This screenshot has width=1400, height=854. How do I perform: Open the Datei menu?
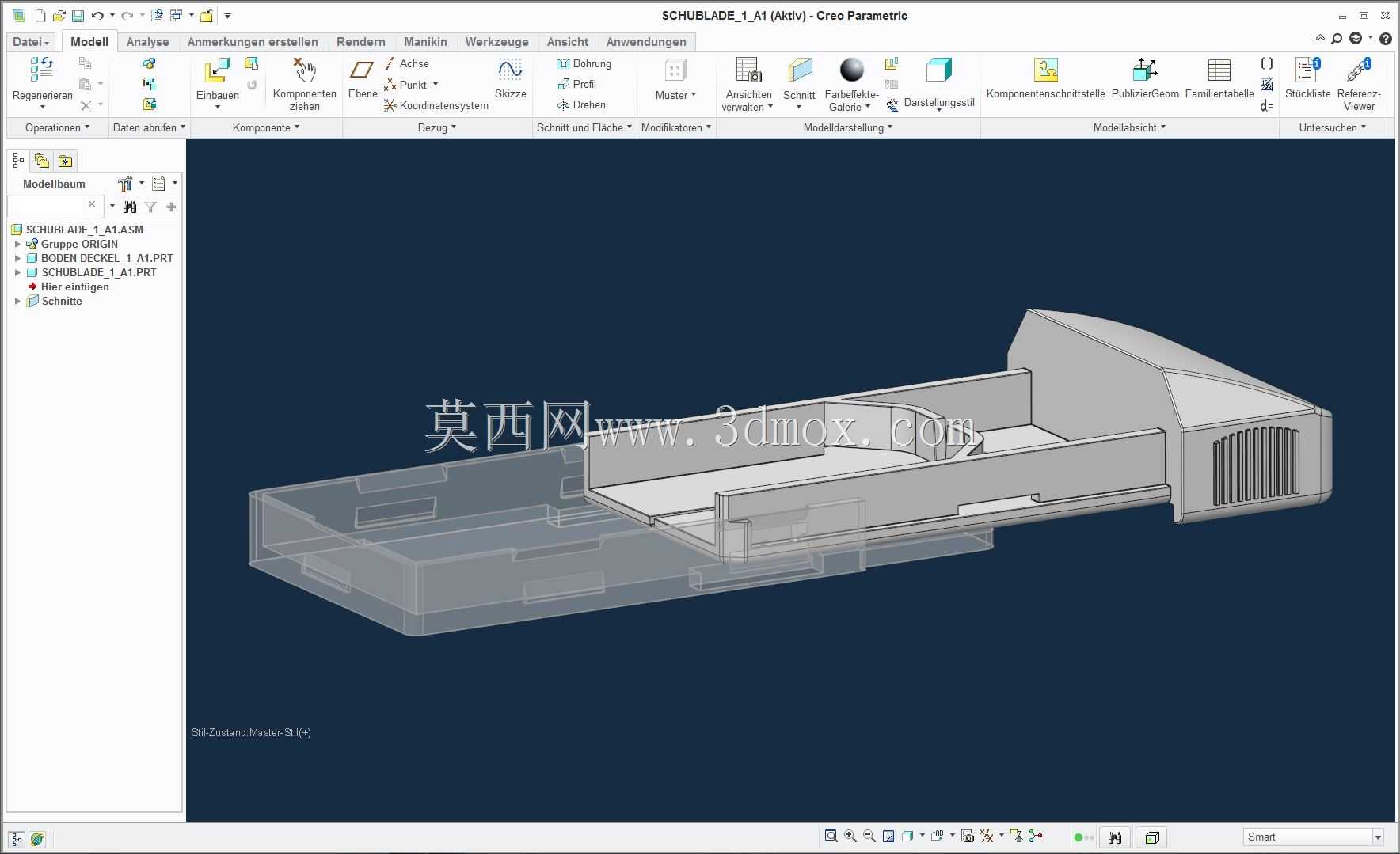[31, 42]
